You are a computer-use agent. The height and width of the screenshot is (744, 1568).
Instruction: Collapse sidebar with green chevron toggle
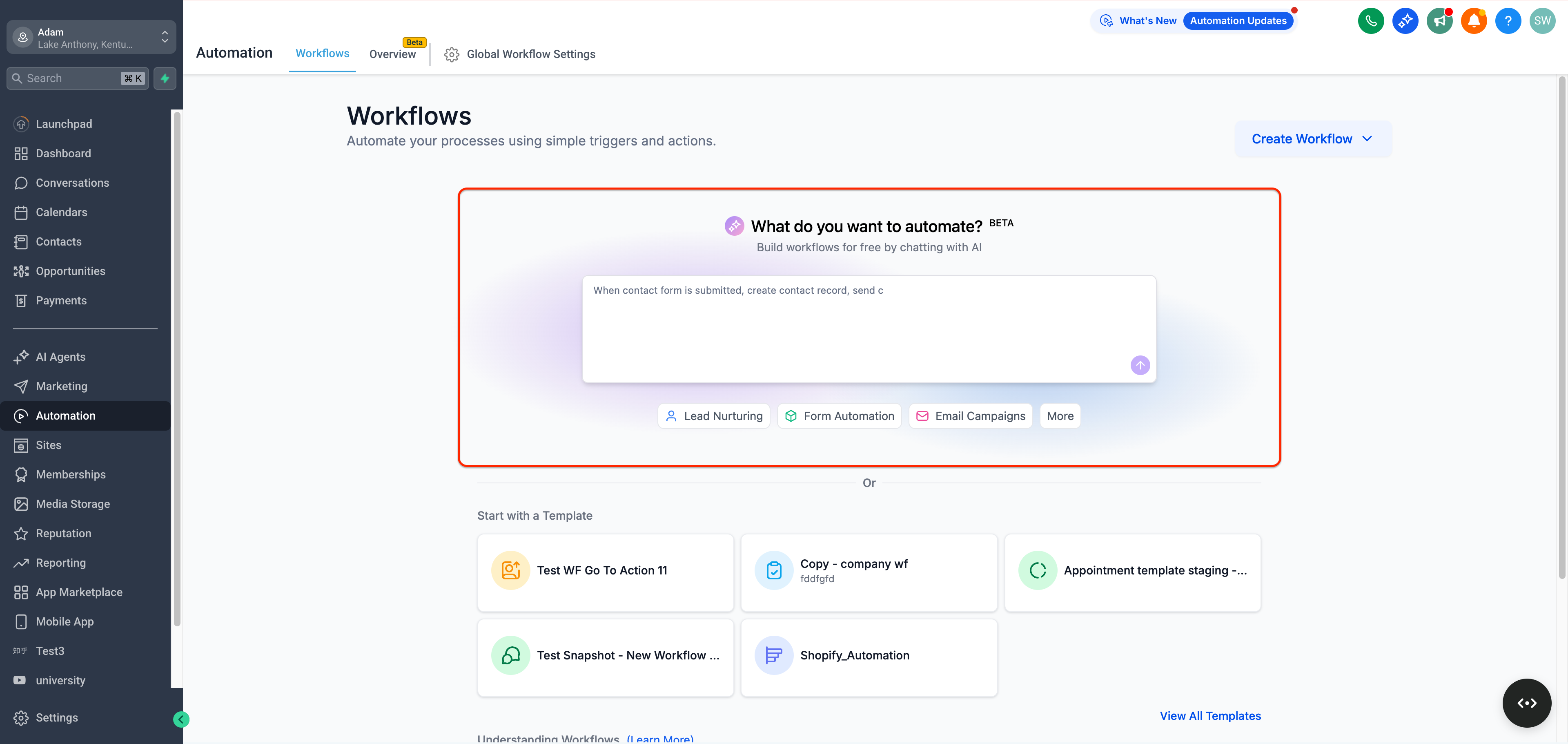pos(181,719)
